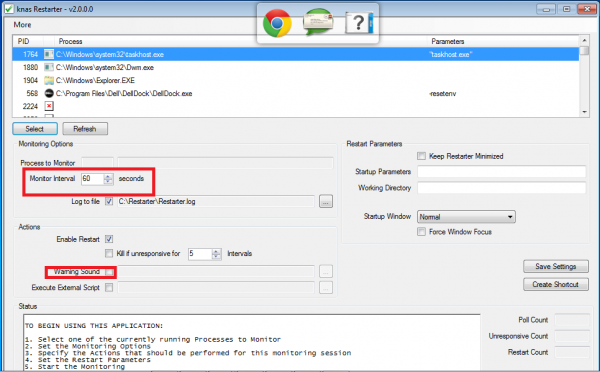The width and height of the screenshot is (600, 372).
Task: Click the log file path field
Action: pyautogui.click(x=216, y=201)
